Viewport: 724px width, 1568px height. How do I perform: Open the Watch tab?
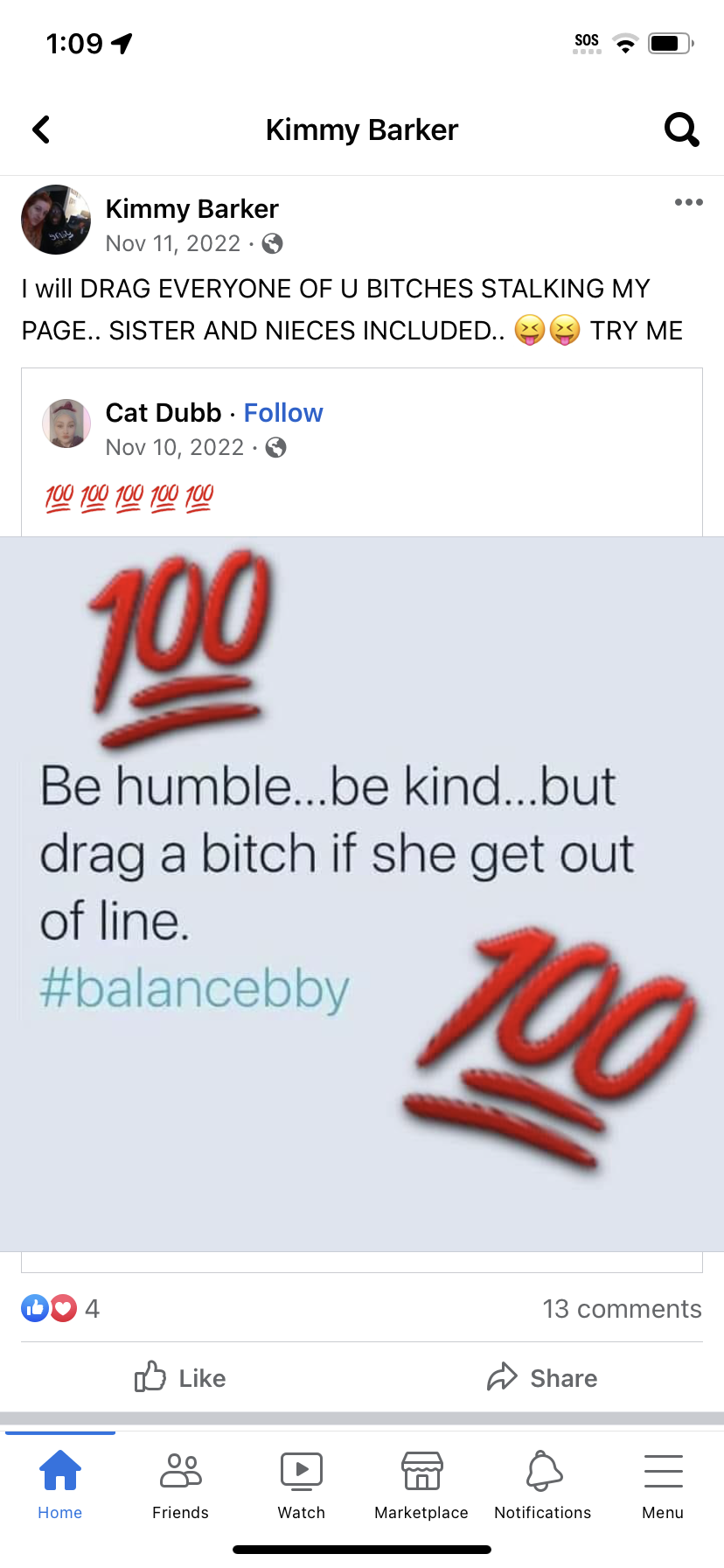[302, 1487]
